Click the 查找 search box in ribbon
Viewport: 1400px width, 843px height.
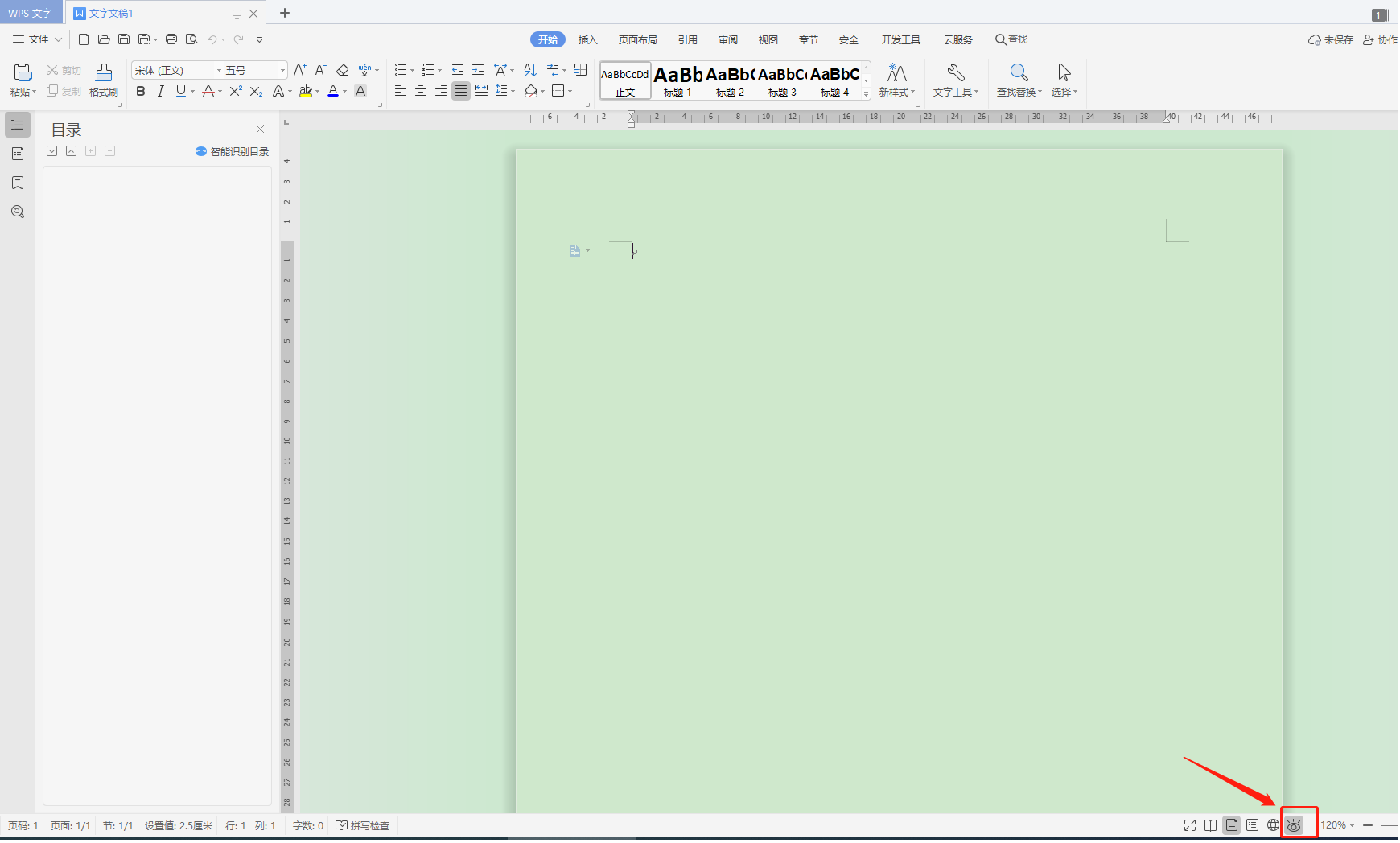click(1011, 39)
